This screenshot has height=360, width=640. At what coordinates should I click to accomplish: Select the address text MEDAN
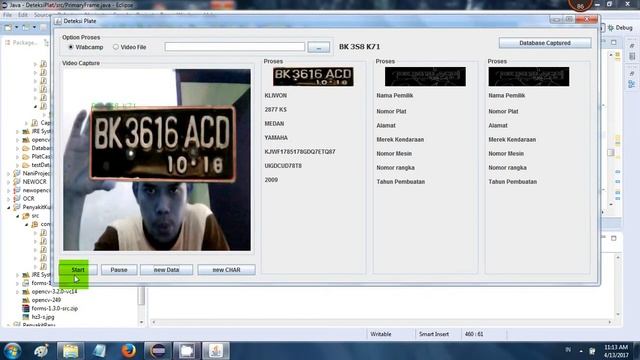[274, 124]
